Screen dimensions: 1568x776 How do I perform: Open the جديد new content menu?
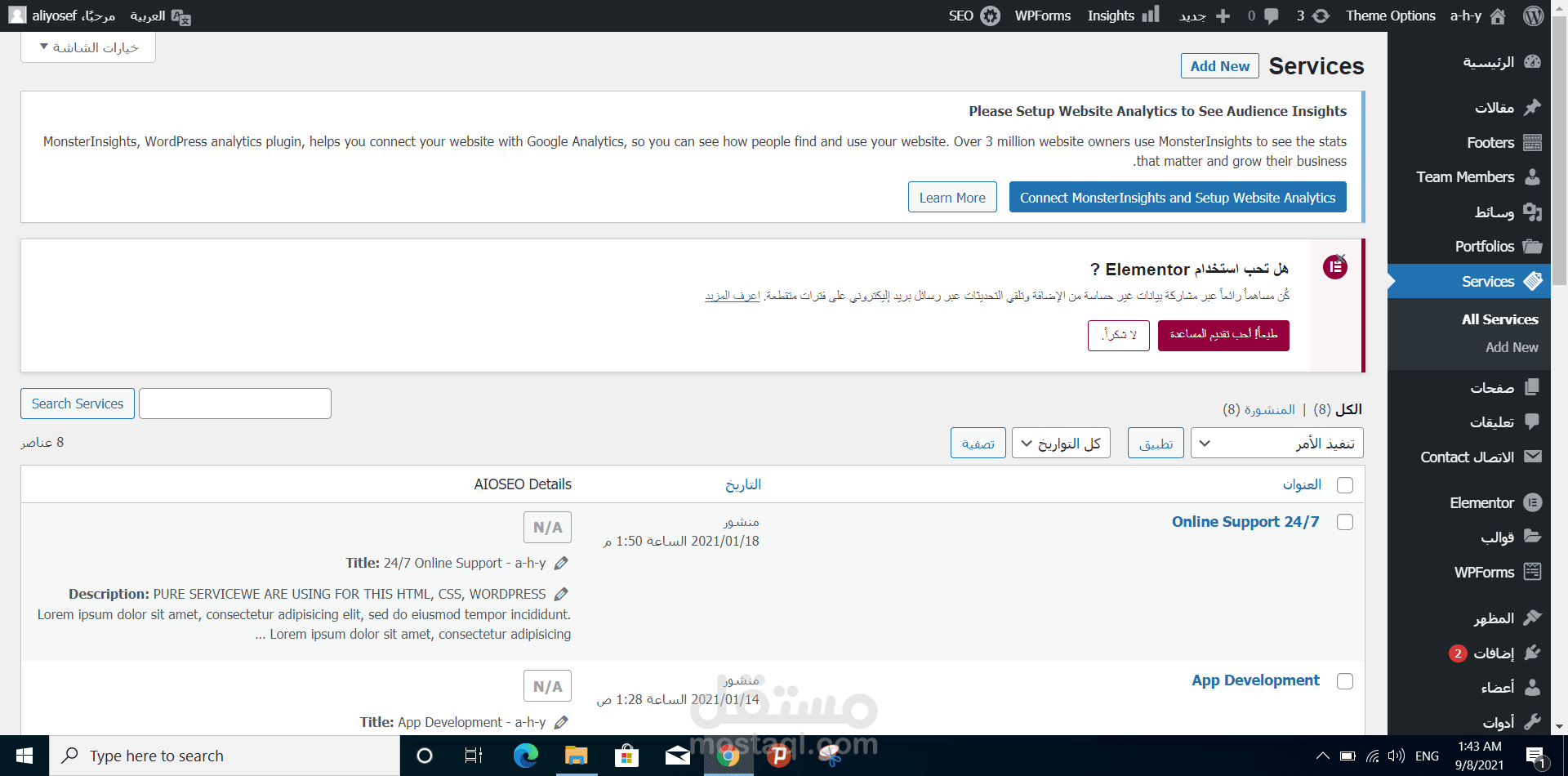coord(1205,16)
